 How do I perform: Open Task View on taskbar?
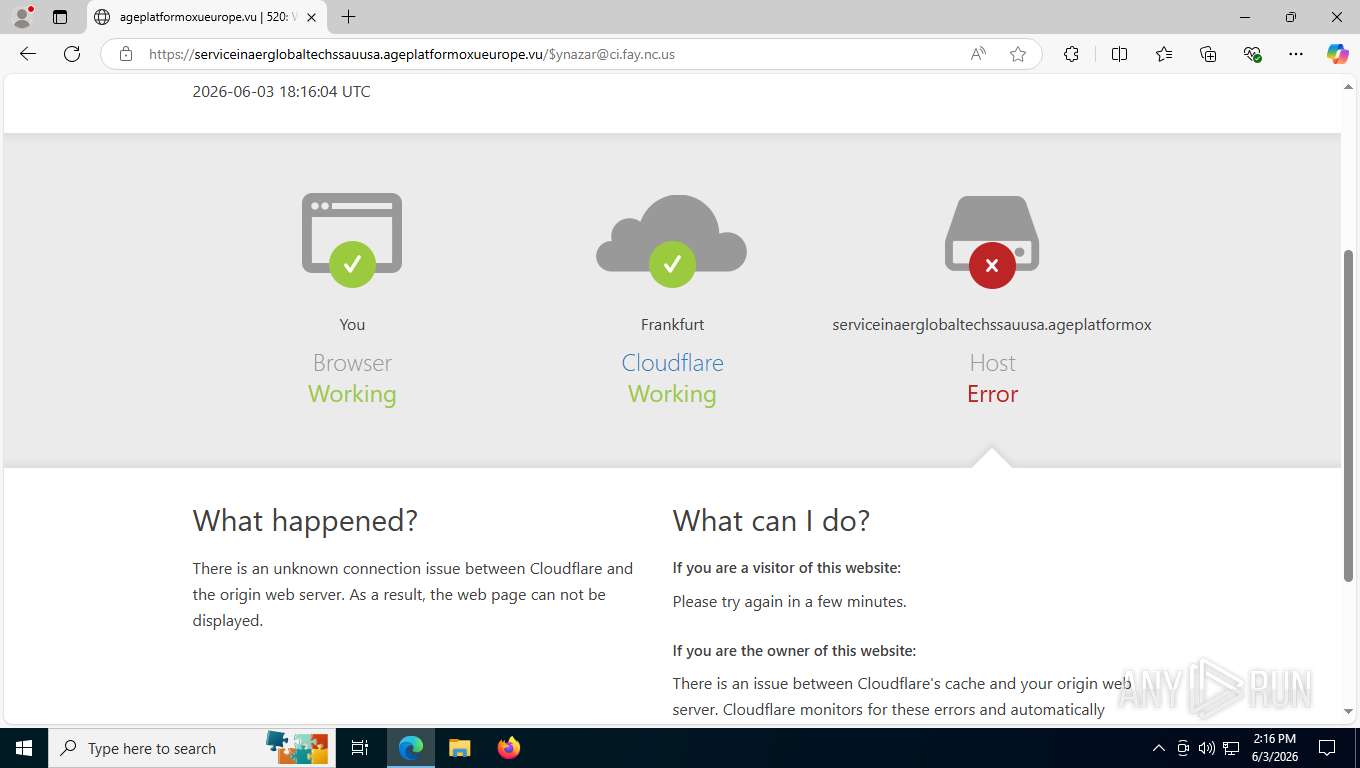360,748
